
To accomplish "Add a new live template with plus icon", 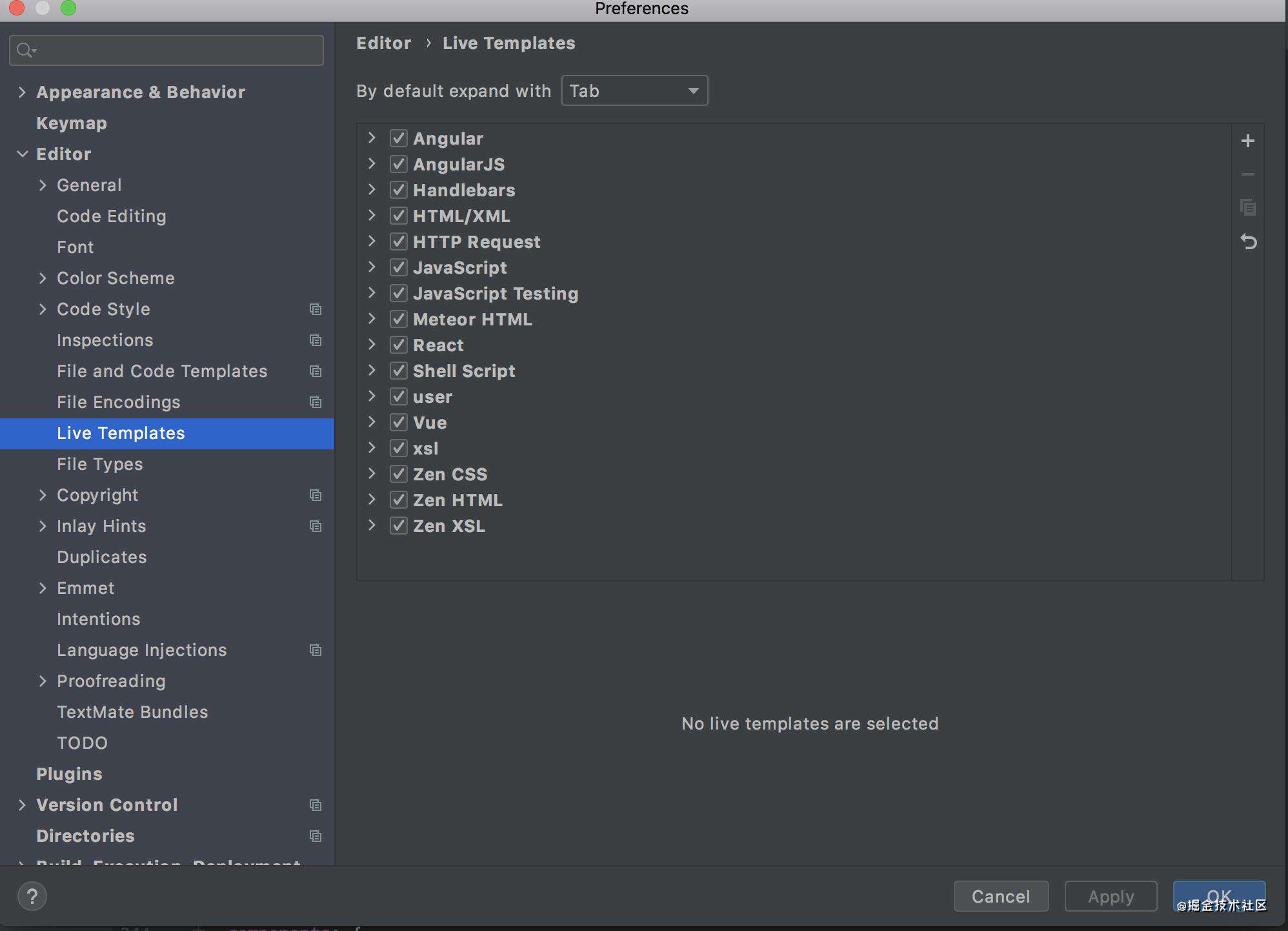I will [x=1247, y=141].
